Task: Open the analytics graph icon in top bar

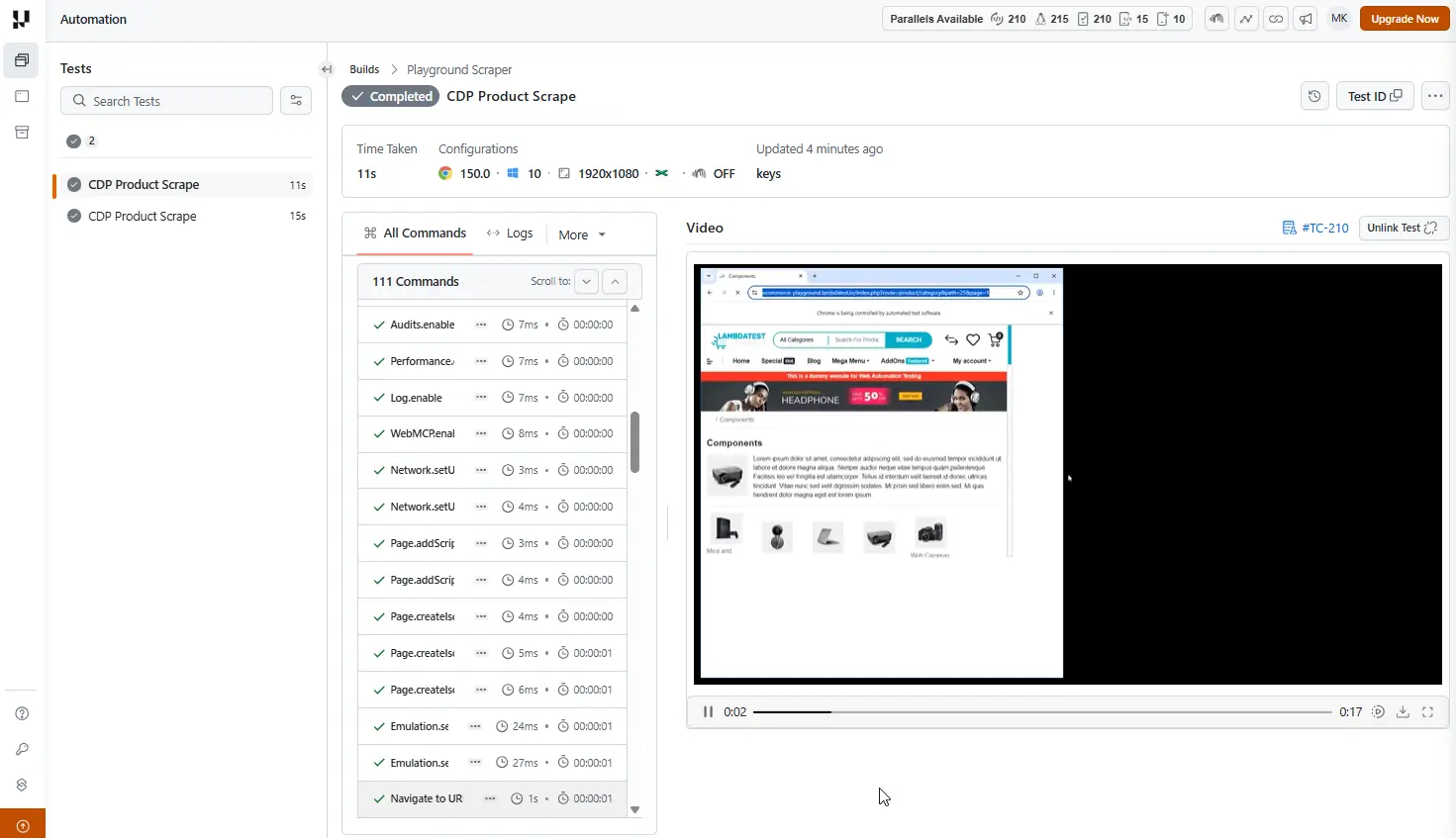Action: point(1246,19)
